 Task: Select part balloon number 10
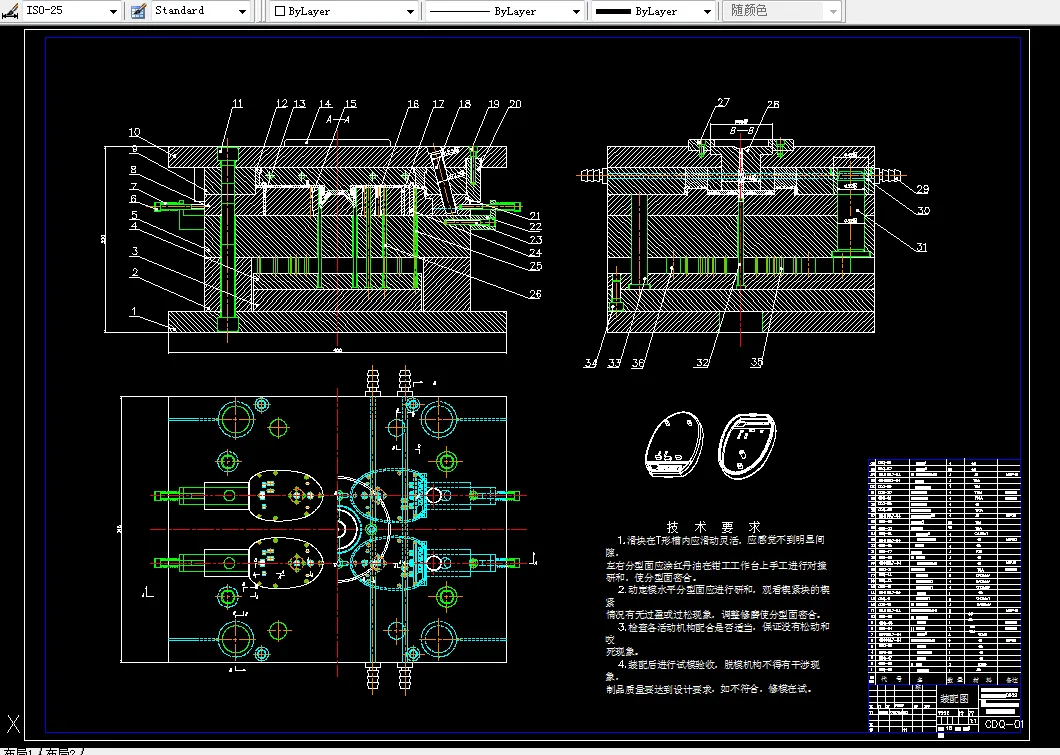(x=135, y=132)
